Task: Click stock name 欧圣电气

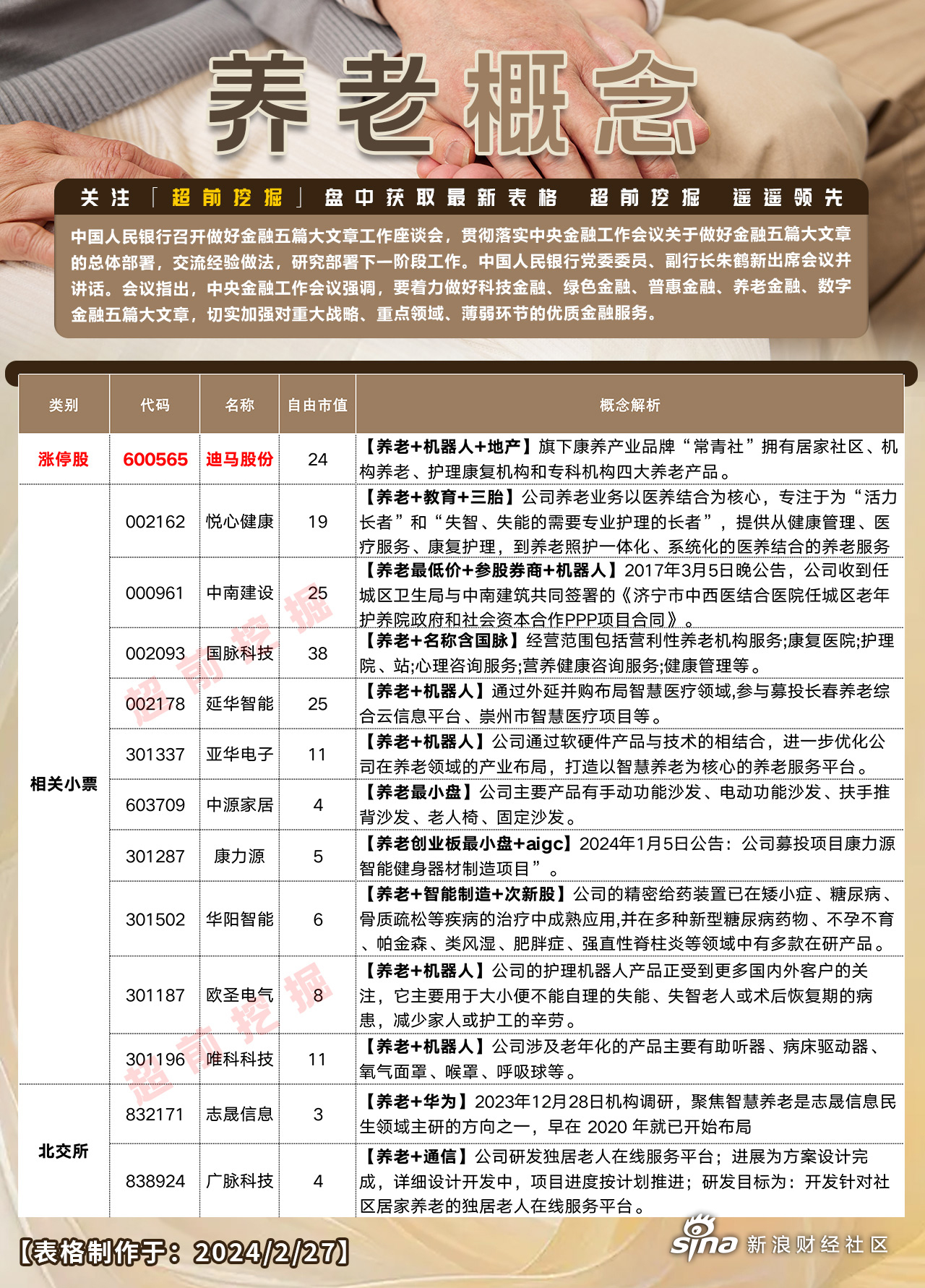Action: point(239,996)
